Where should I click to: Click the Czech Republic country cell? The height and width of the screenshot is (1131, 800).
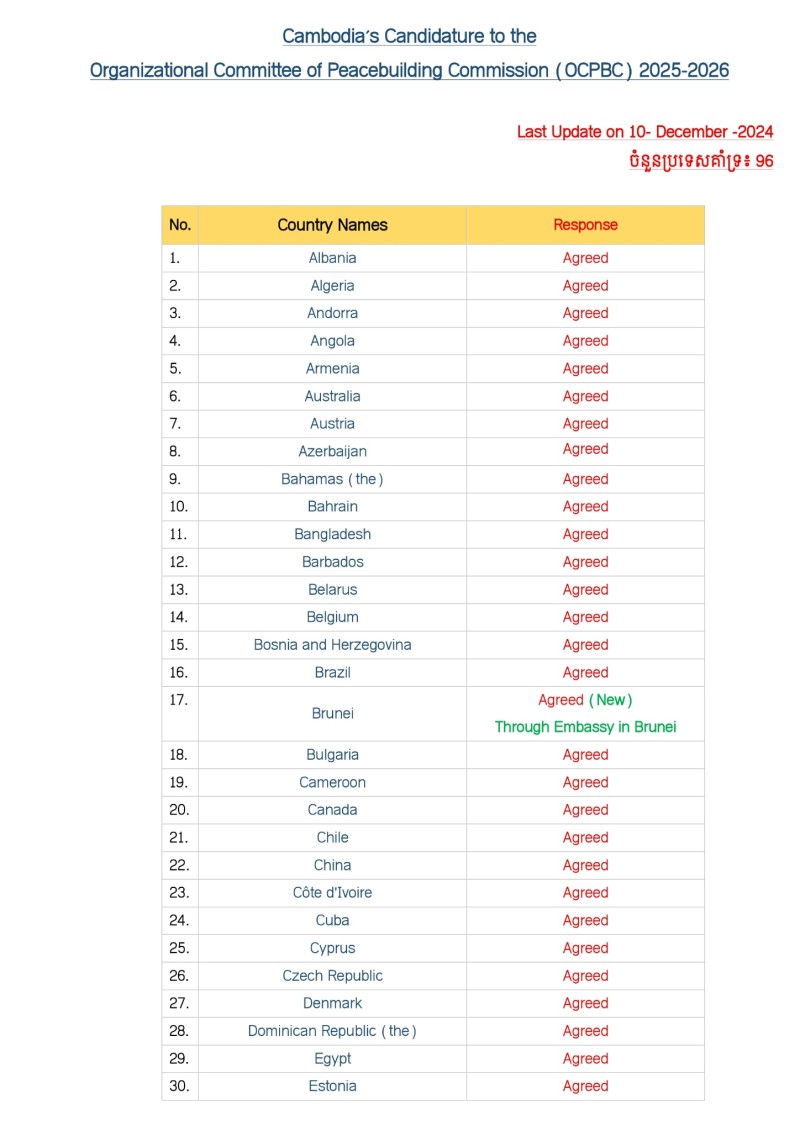click(333, 976)
